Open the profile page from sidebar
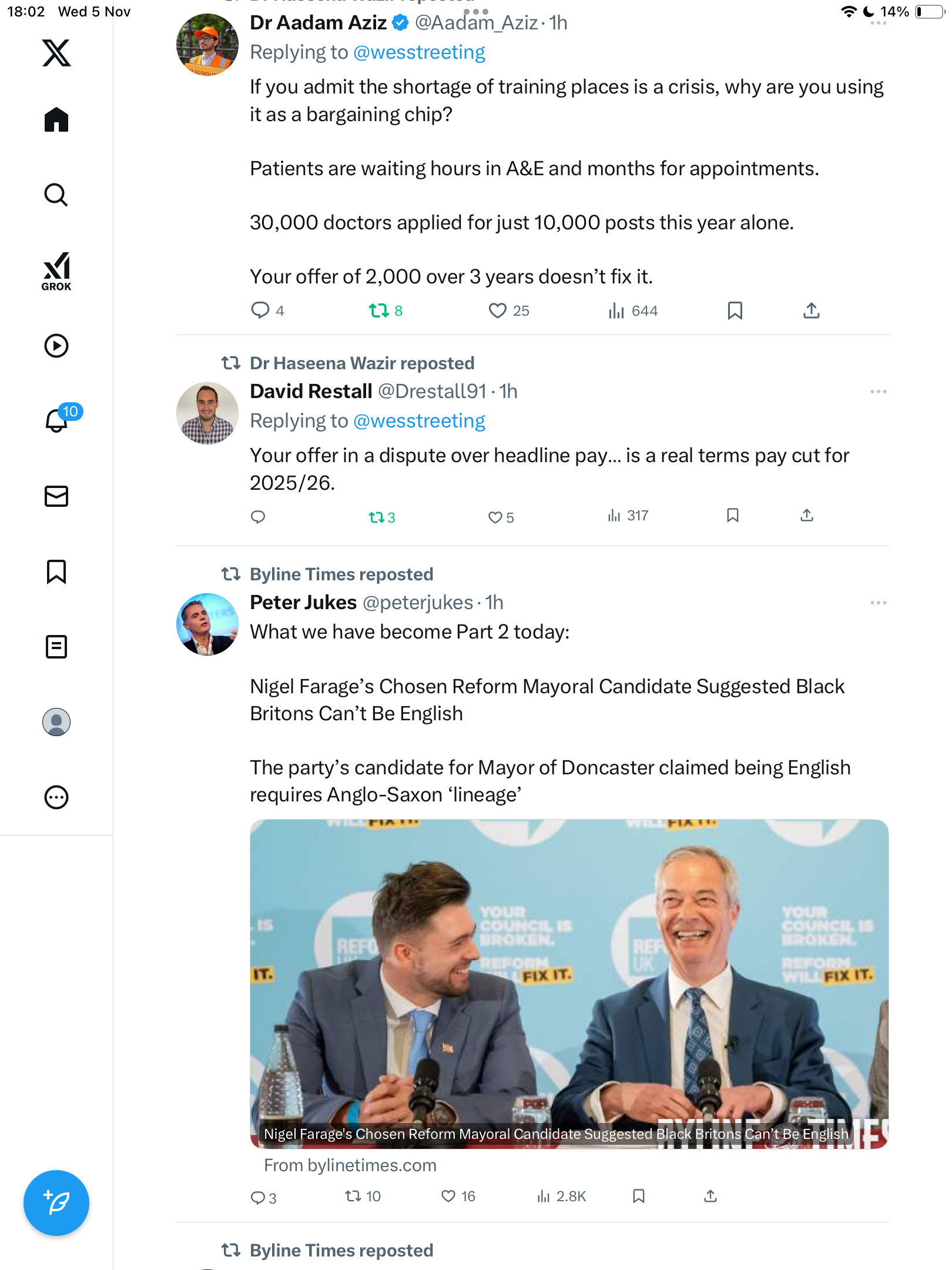The image size is (952, 1270). click(56, 722)
